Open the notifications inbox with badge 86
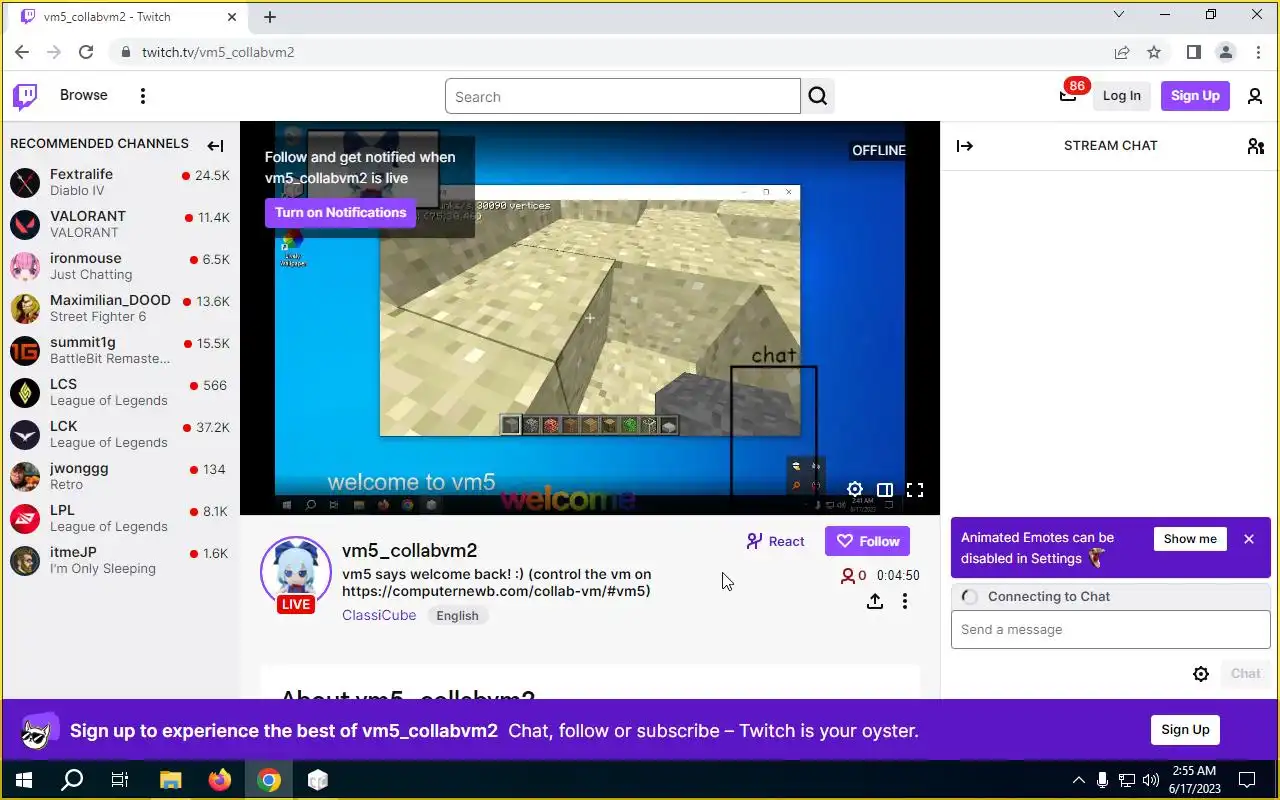The image size is (1280, 800). (1068, 96)
